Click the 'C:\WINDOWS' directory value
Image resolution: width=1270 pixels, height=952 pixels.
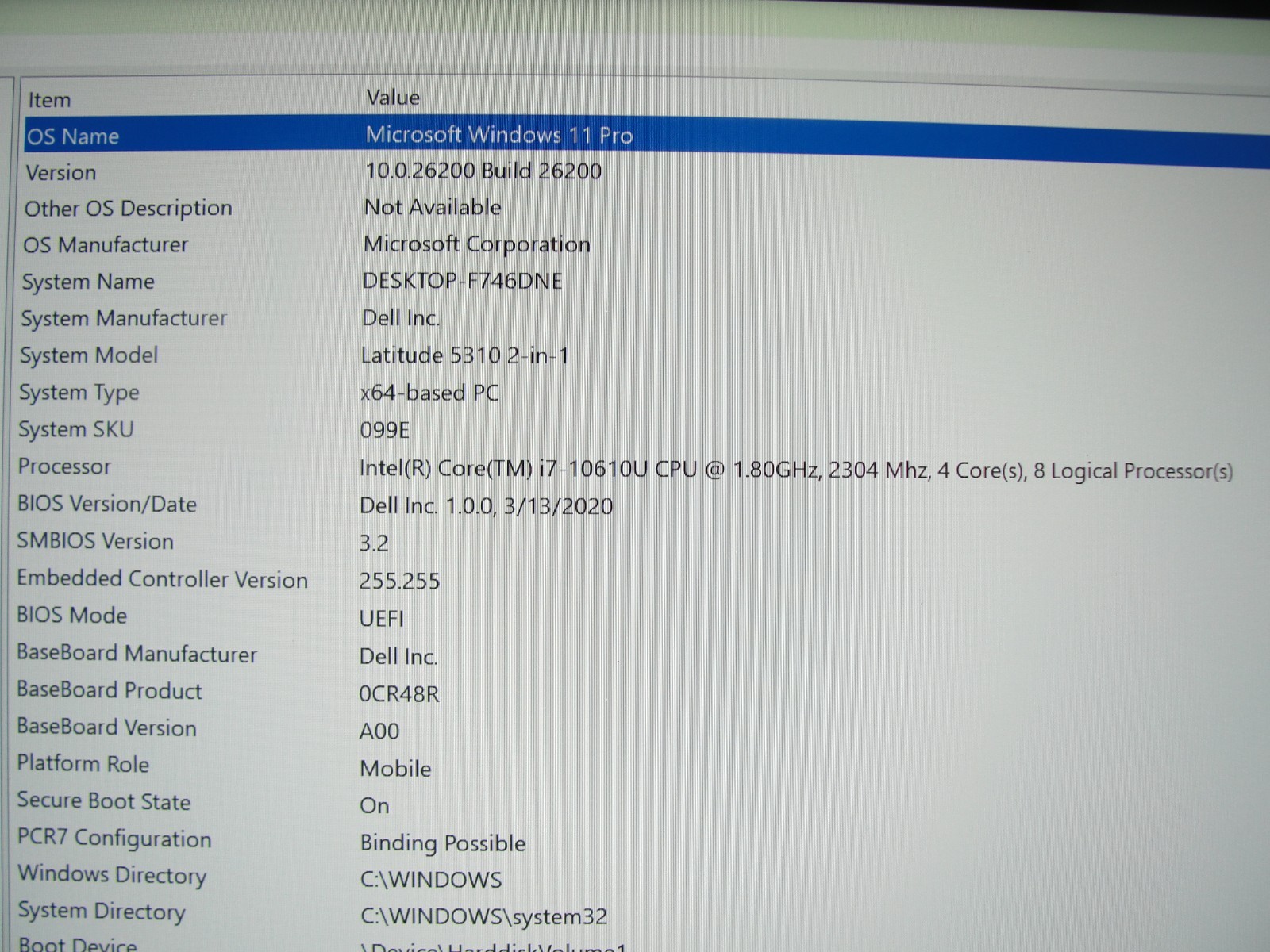pyautogui.click(x=431, y=880)
